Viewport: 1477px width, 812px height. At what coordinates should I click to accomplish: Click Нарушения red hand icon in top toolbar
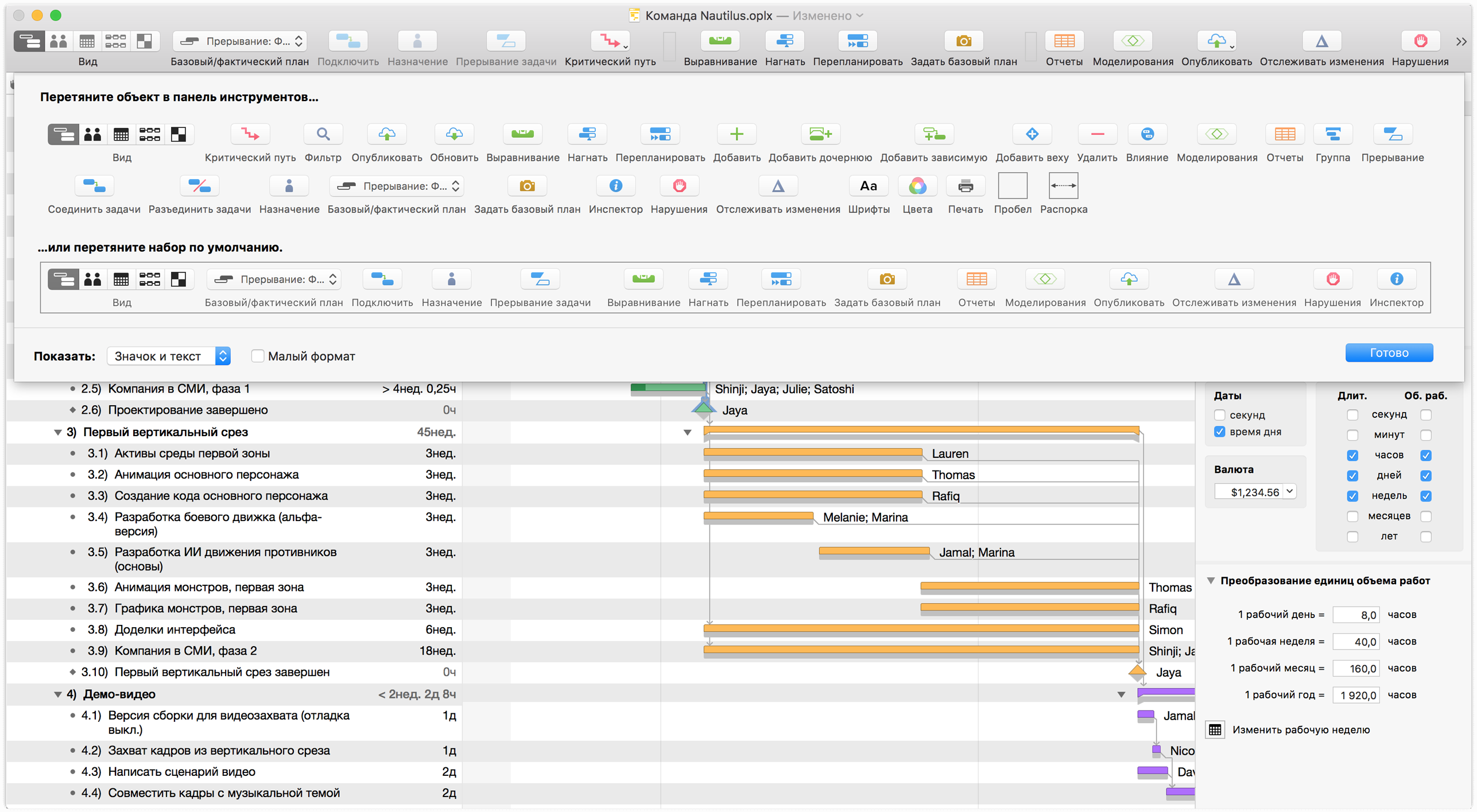pos(1420,41)
